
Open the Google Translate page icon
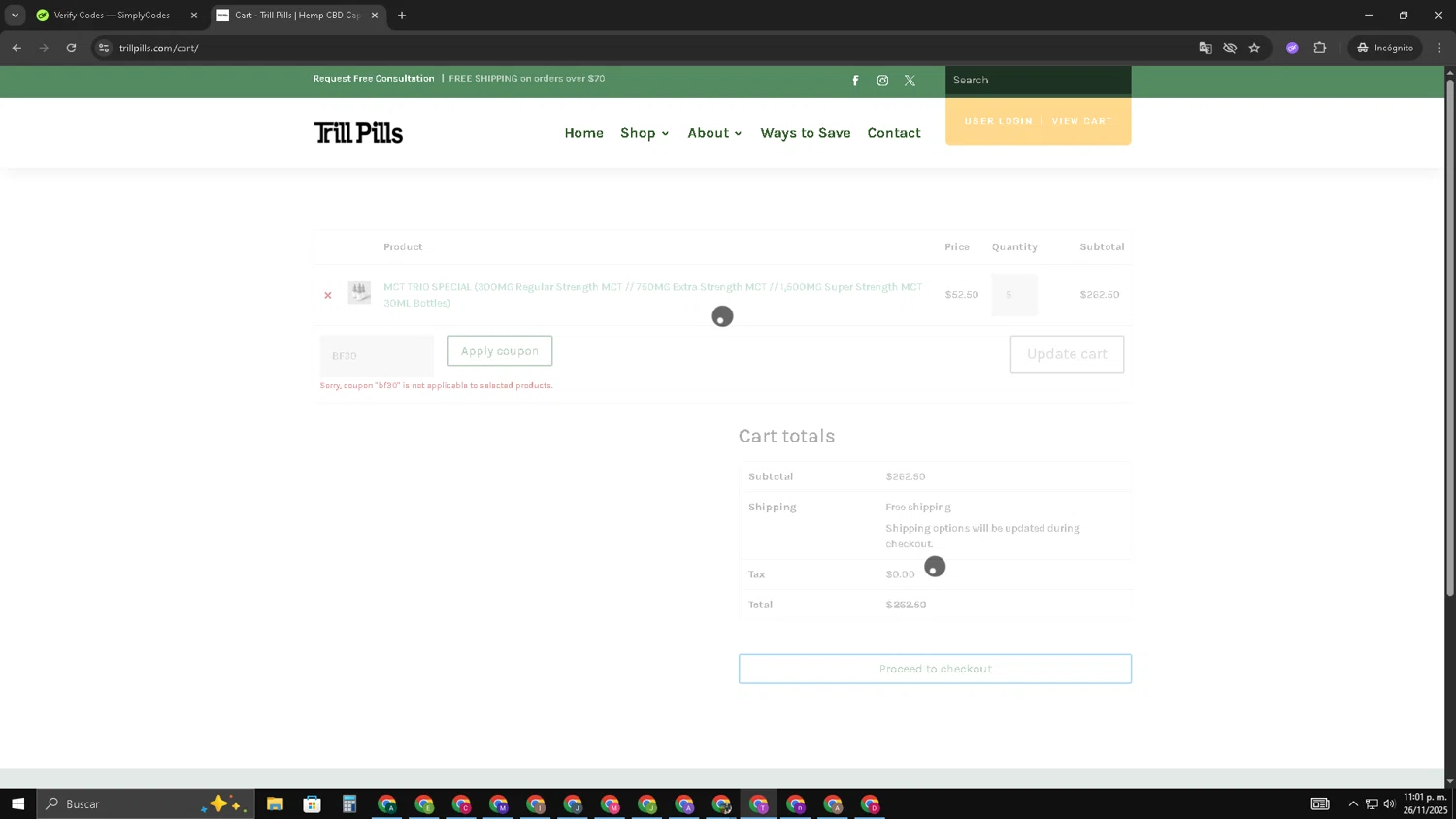(x=1206, y=48)
